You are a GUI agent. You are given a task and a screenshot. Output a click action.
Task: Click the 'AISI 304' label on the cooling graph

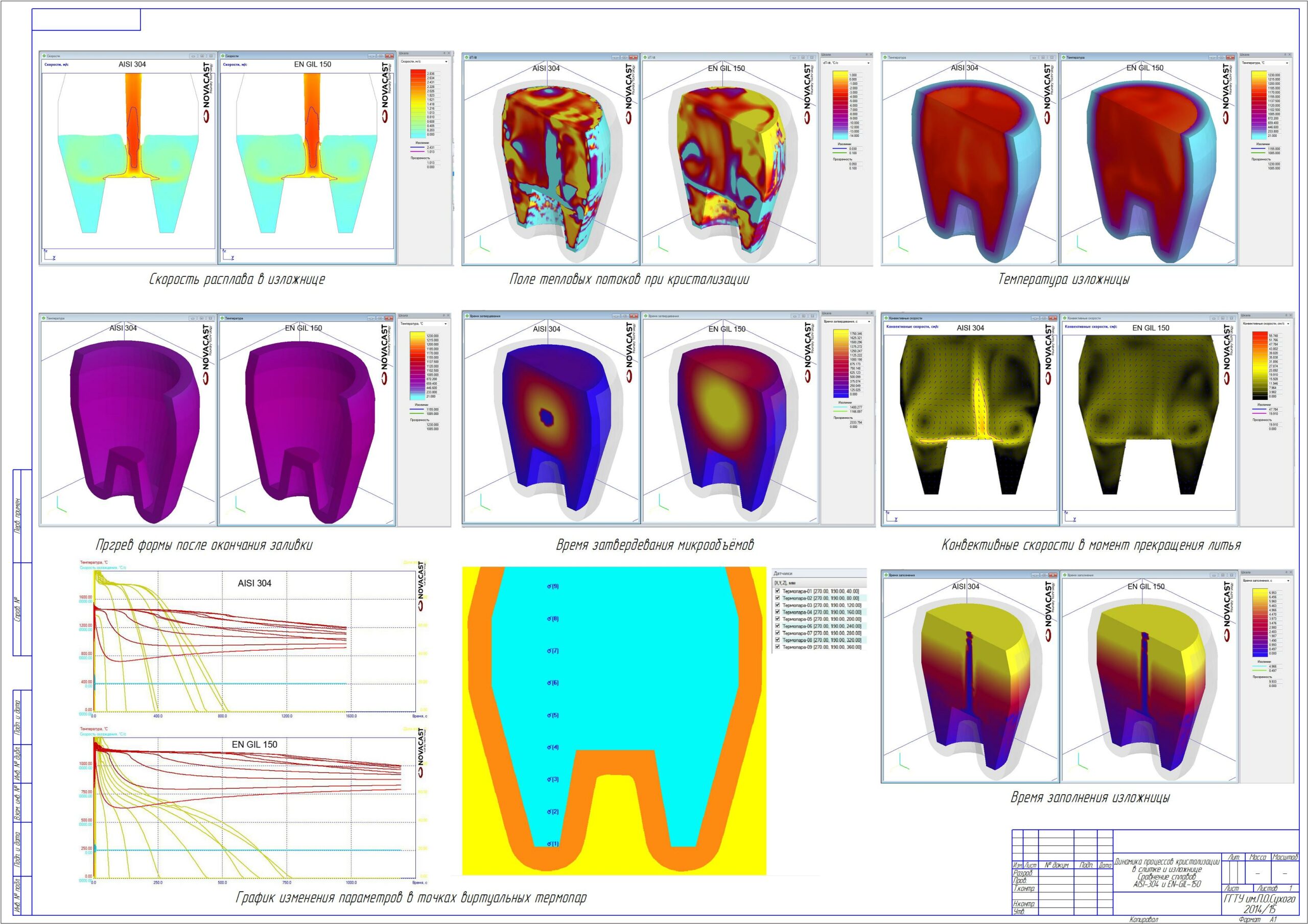(x=254, y=583)
